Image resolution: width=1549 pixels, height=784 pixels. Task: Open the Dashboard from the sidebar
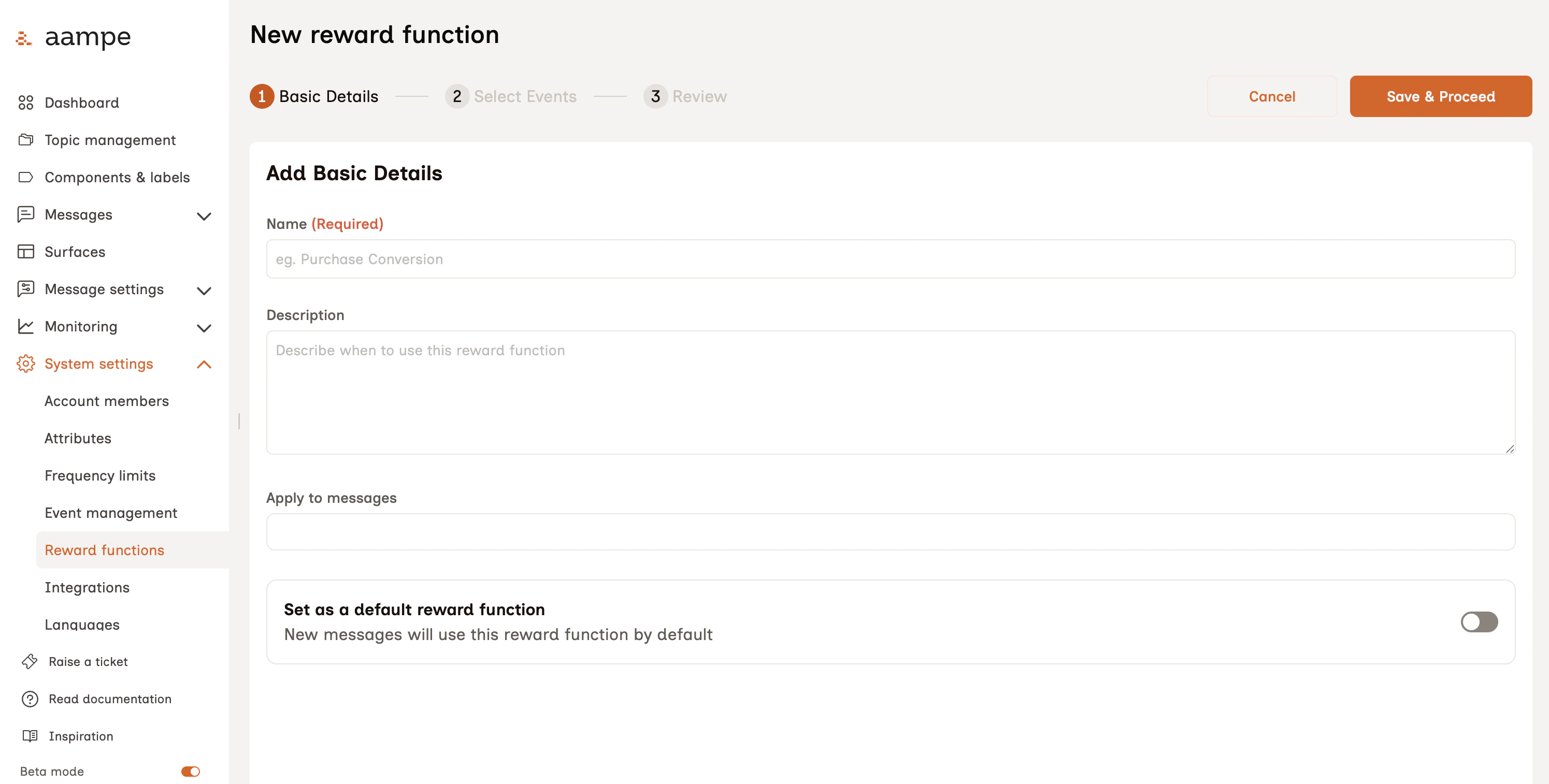[81, 103]
